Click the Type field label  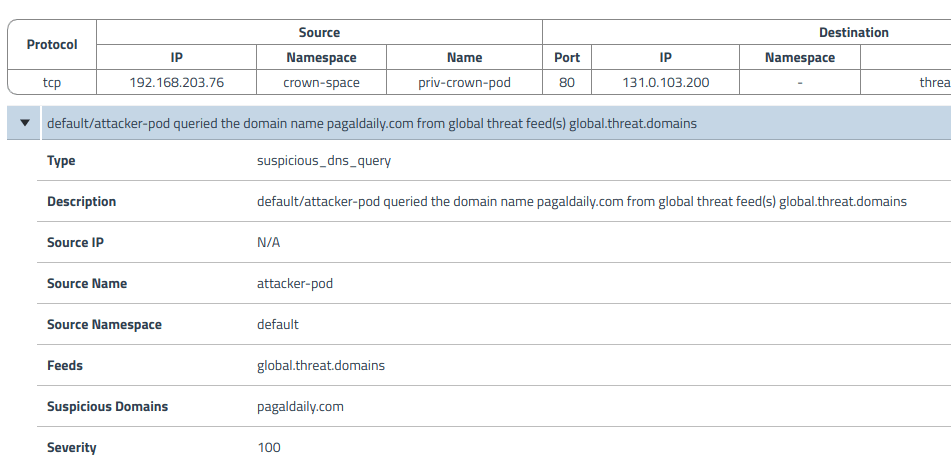tap(61, 161)
